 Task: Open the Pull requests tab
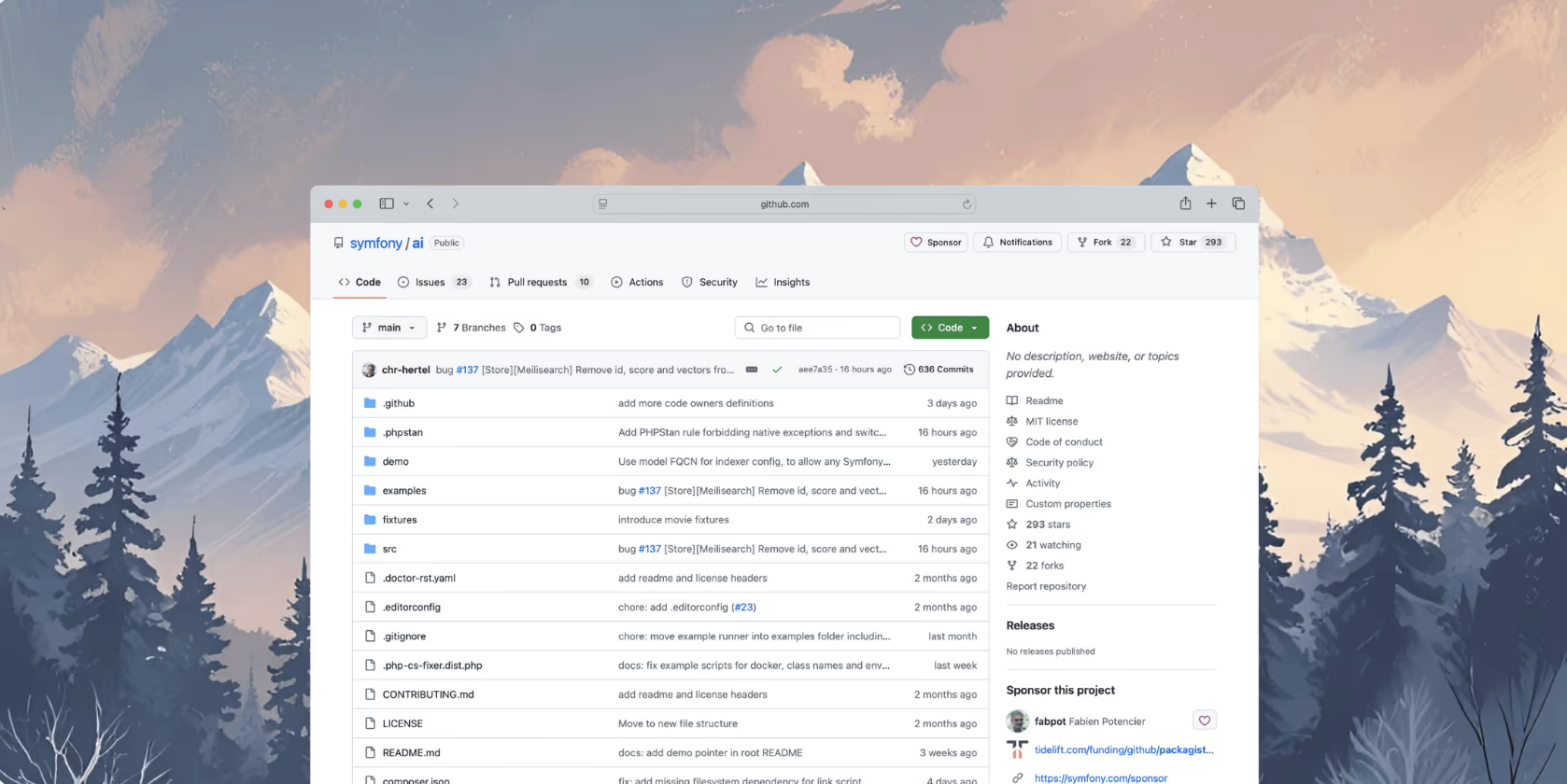point(540,282)
